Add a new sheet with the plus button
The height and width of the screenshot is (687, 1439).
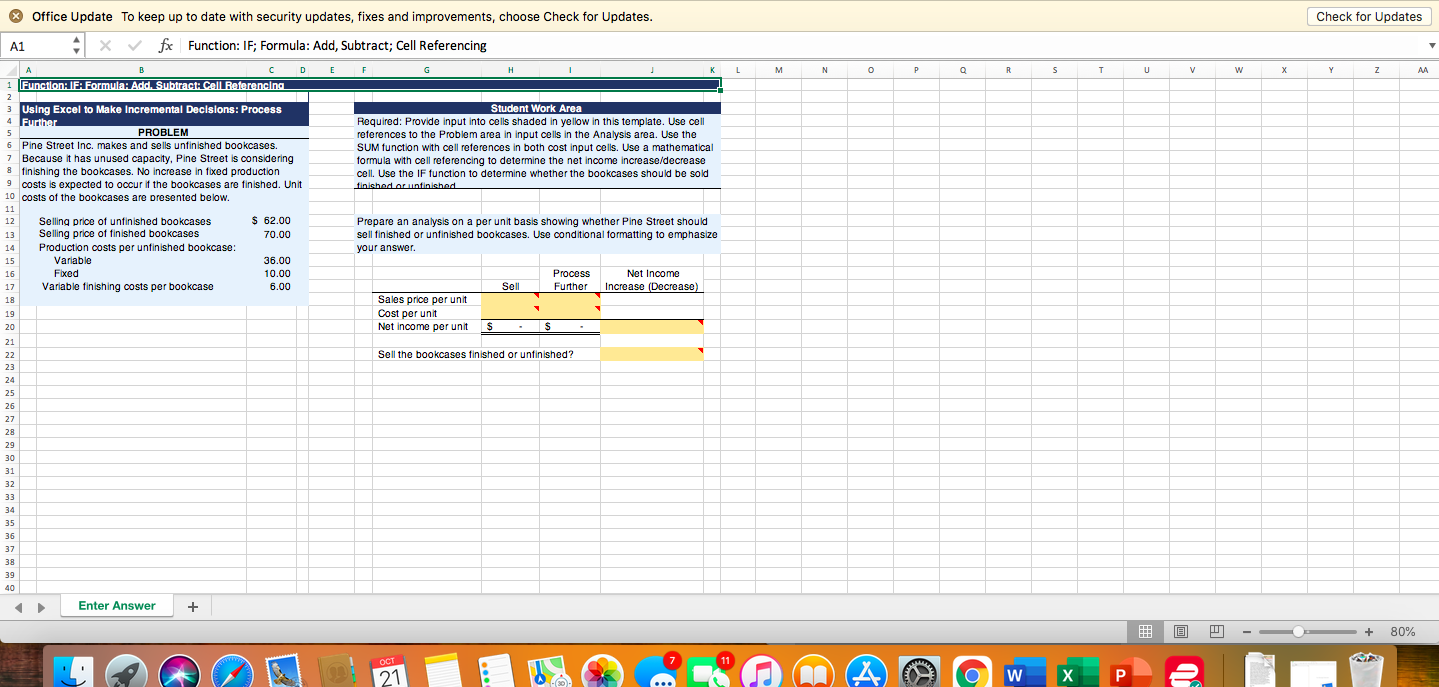[x=193, y=606]
